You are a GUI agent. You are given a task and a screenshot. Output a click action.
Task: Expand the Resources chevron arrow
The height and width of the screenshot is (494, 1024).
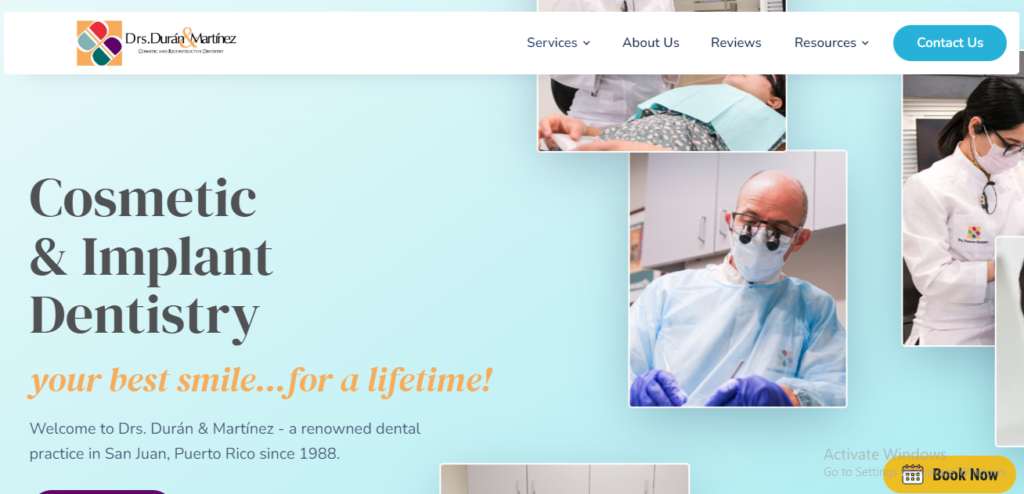click(865, 43)
